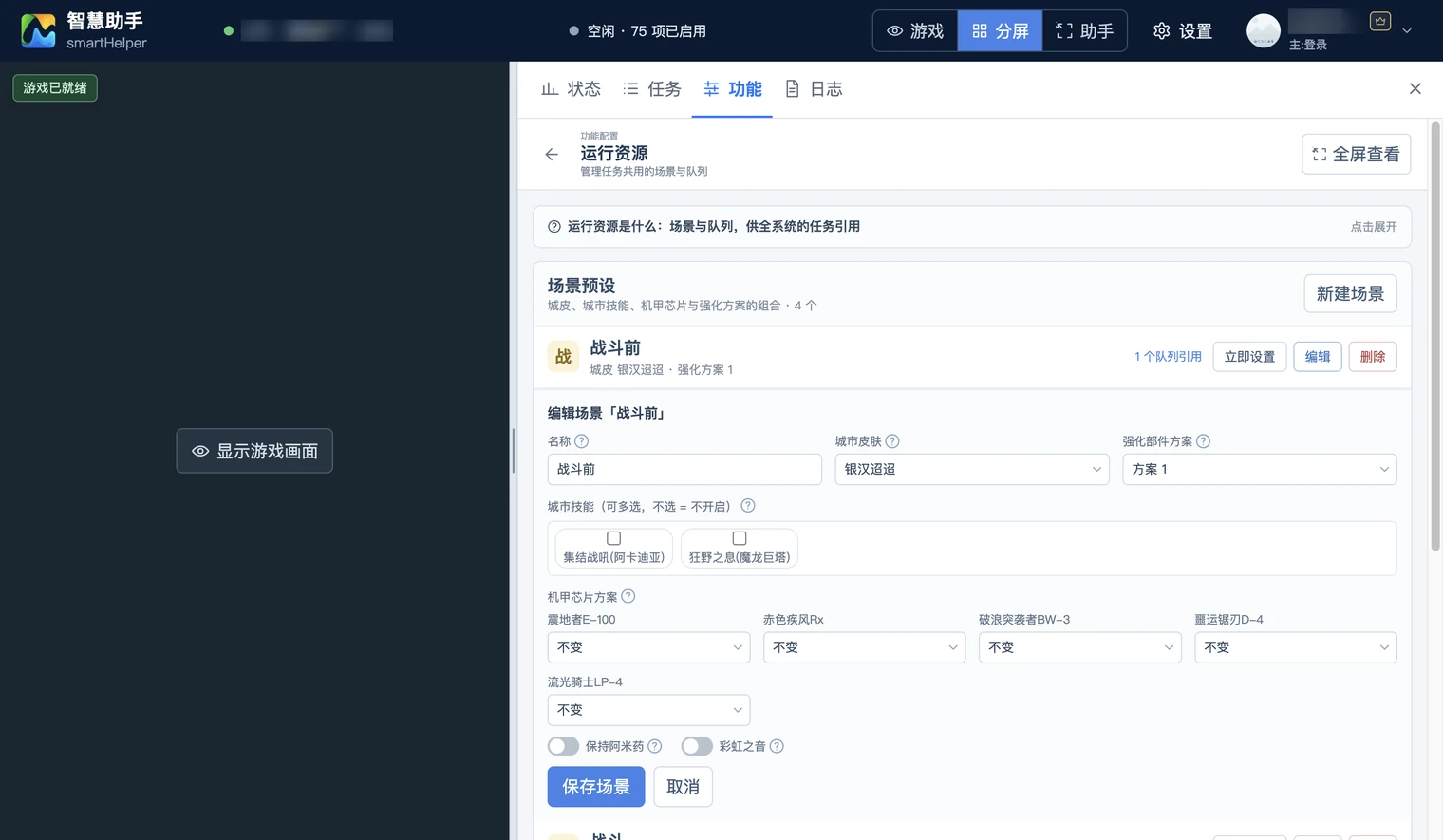The image size is (1443, 840).
Task: Select the 功能 tab
Action: [732, 89]
